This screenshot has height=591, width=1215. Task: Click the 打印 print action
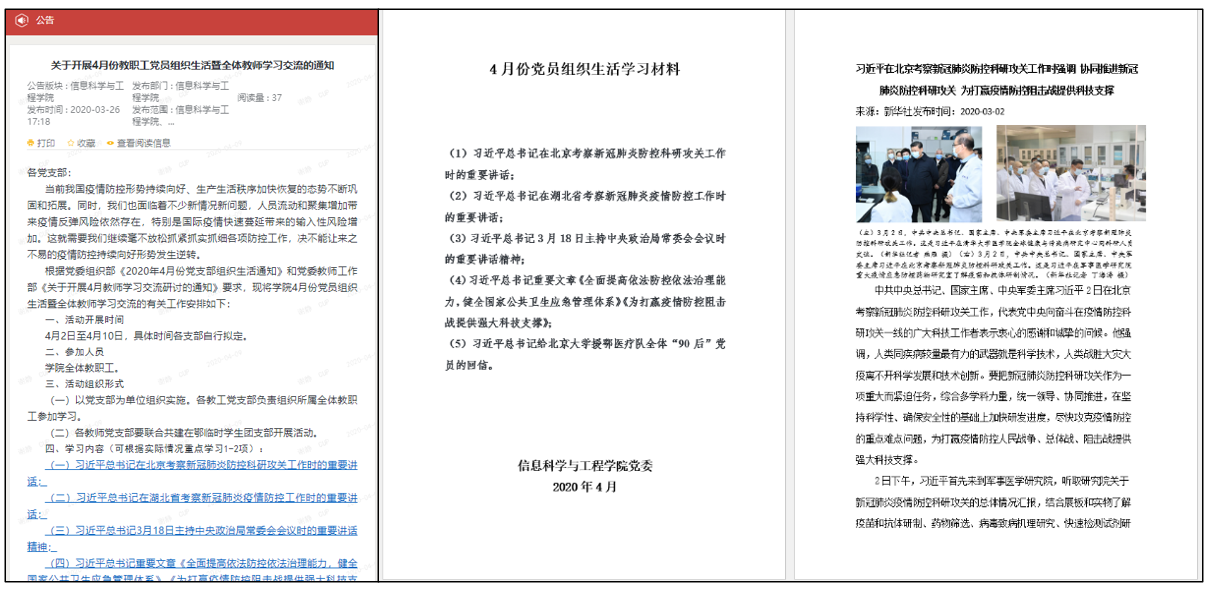[44, 142]
